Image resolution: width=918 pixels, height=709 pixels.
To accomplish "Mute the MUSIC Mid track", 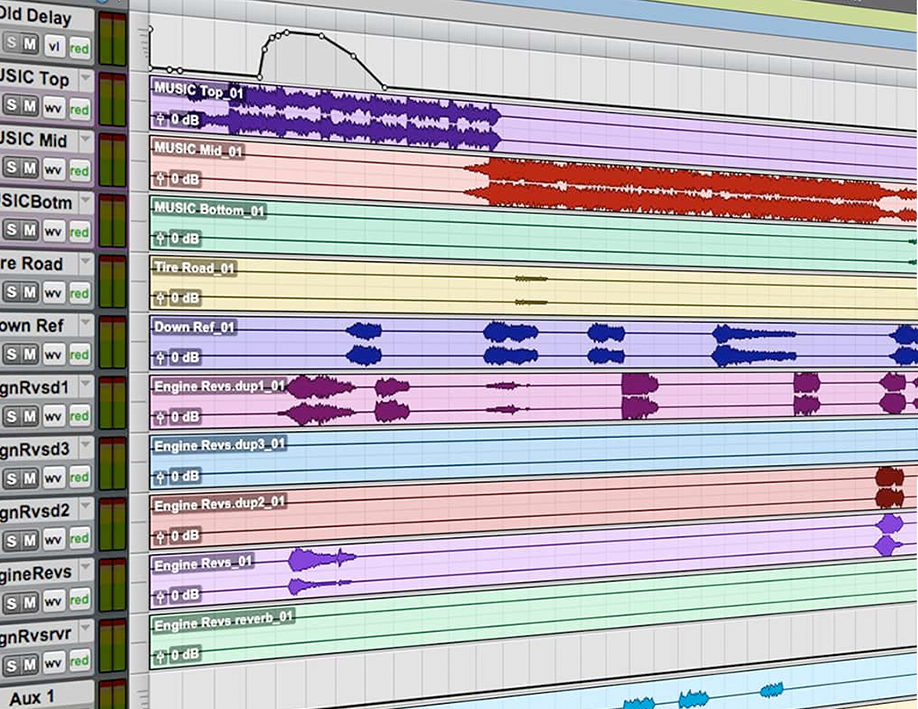I will (x=30, y=167).
